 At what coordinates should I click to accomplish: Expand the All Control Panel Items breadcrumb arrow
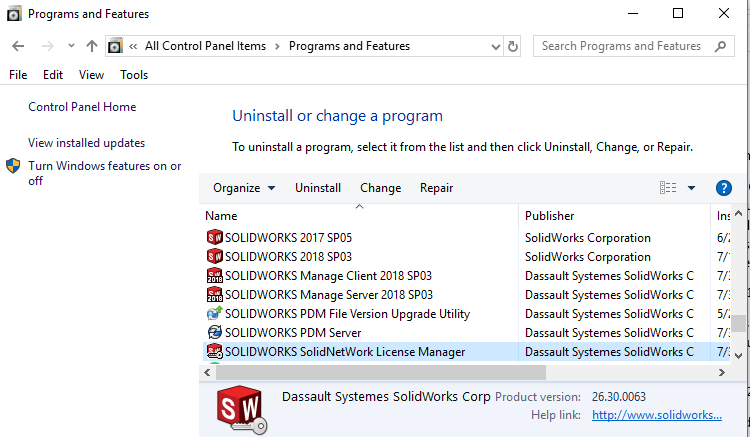pos(277,46)
